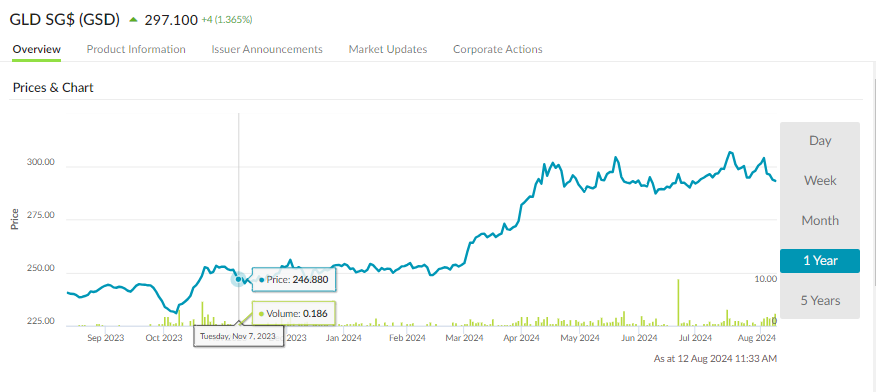Click the May 2024 axis label
The width and height of the screenshot is (876, 392).
[x=580, y=338]
